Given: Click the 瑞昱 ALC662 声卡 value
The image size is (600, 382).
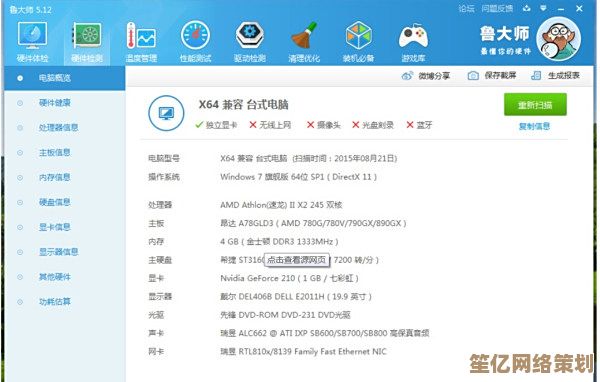Looking at the screenshot, I should point(324,333).
